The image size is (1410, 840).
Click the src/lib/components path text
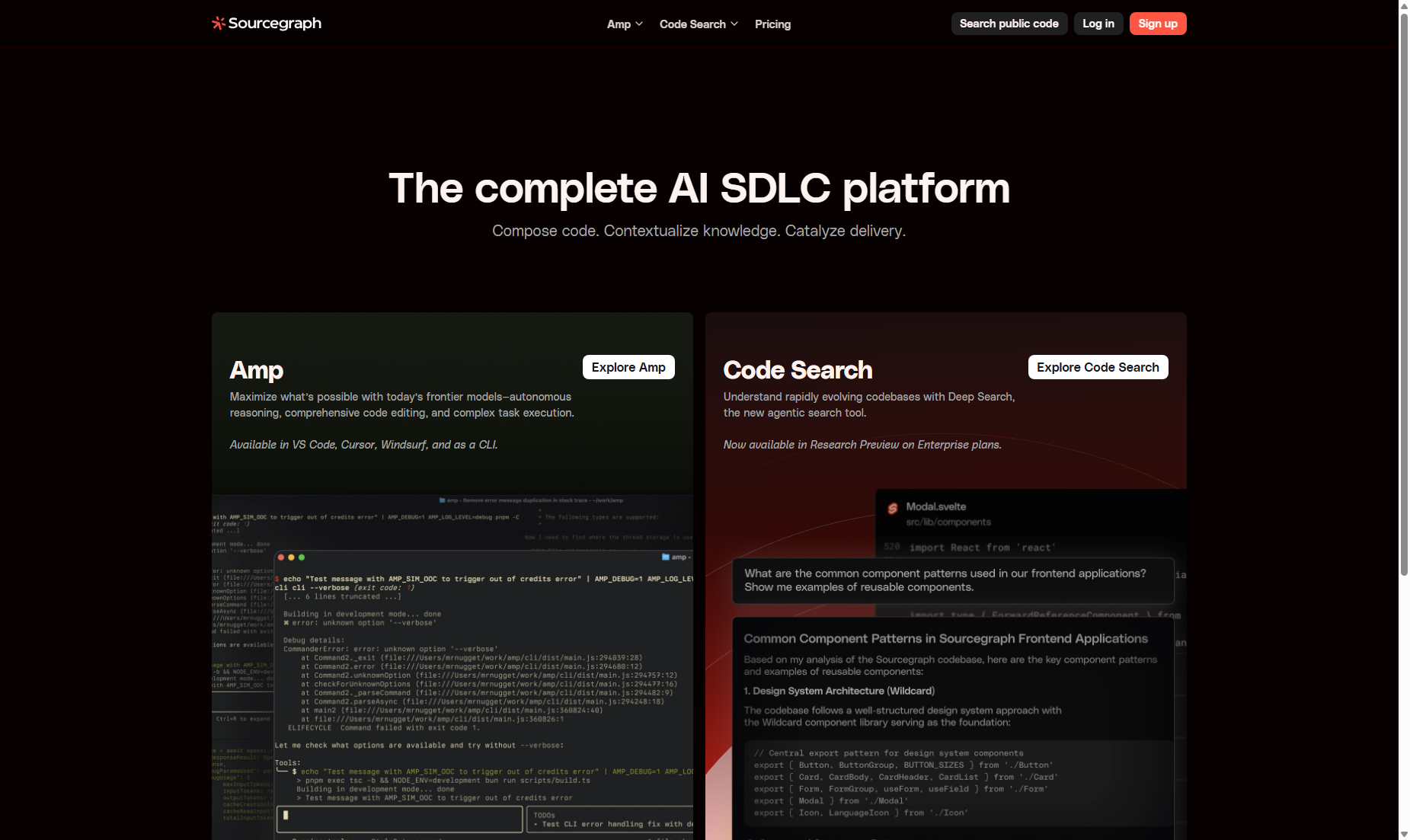tap(948, 522)
